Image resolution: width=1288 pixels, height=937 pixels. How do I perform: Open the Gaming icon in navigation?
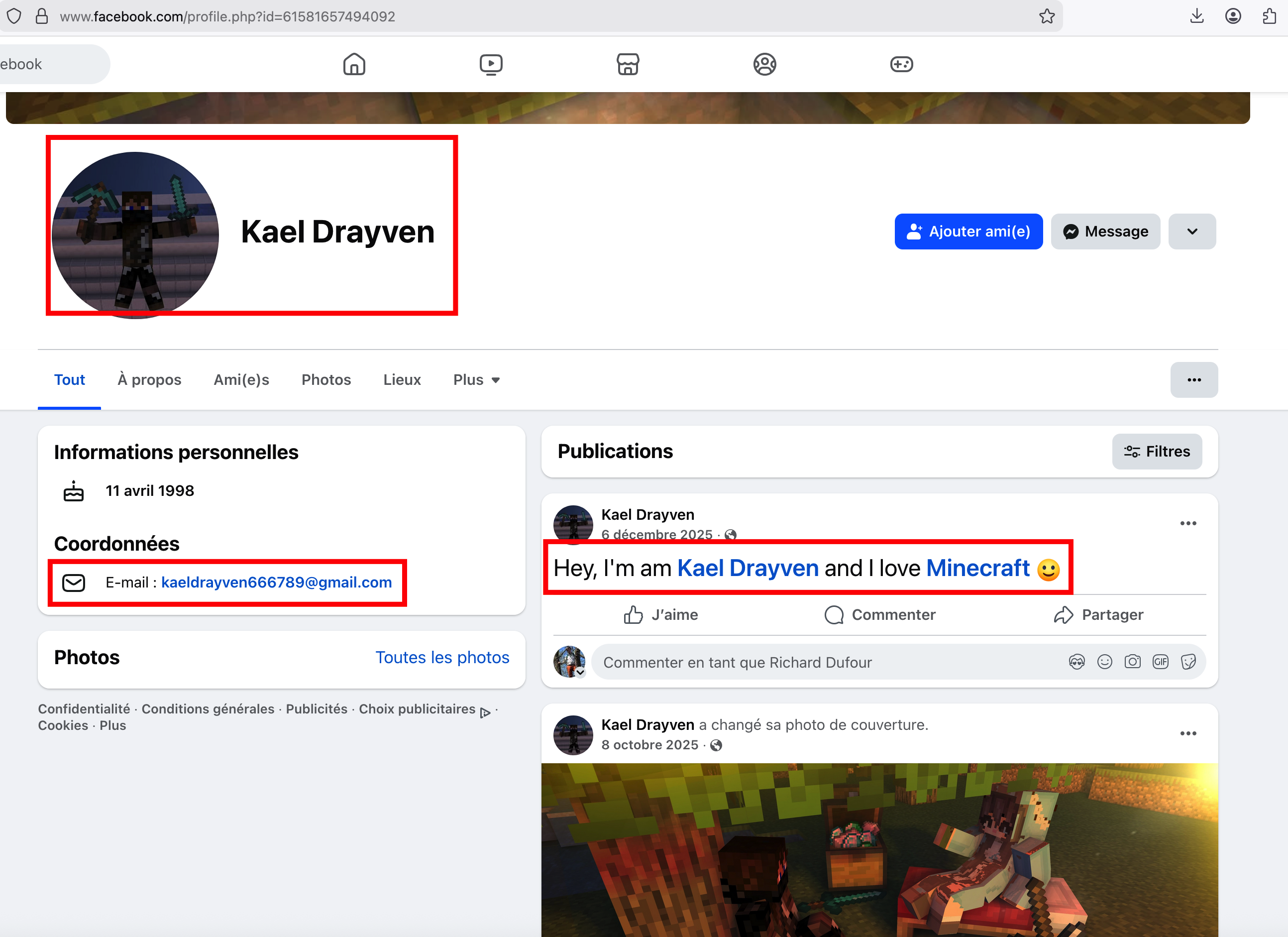click(x=901, y=64)
